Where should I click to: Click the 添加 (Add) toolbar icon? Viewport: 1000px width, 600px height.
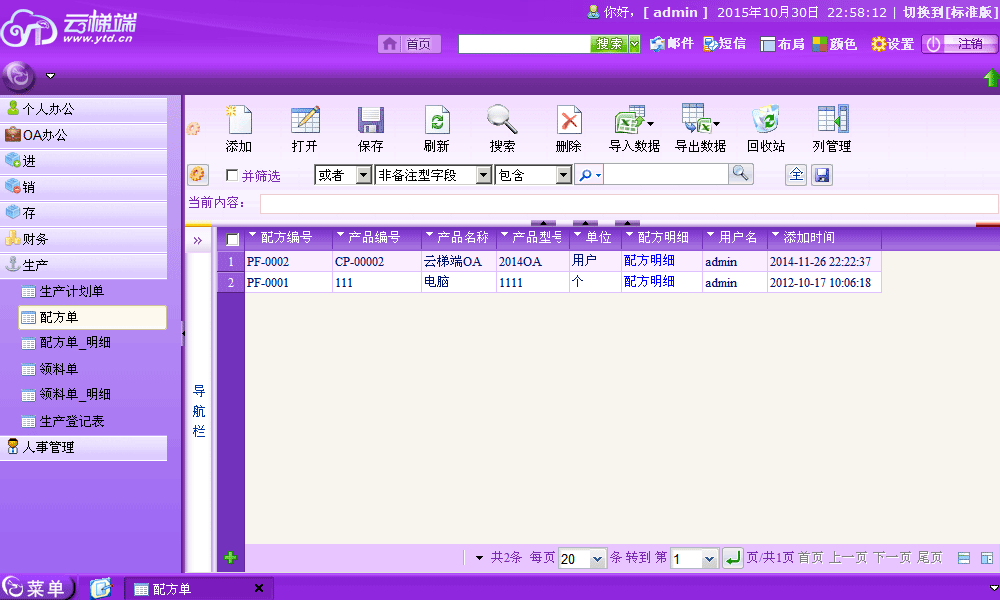(x=239, y=120)
